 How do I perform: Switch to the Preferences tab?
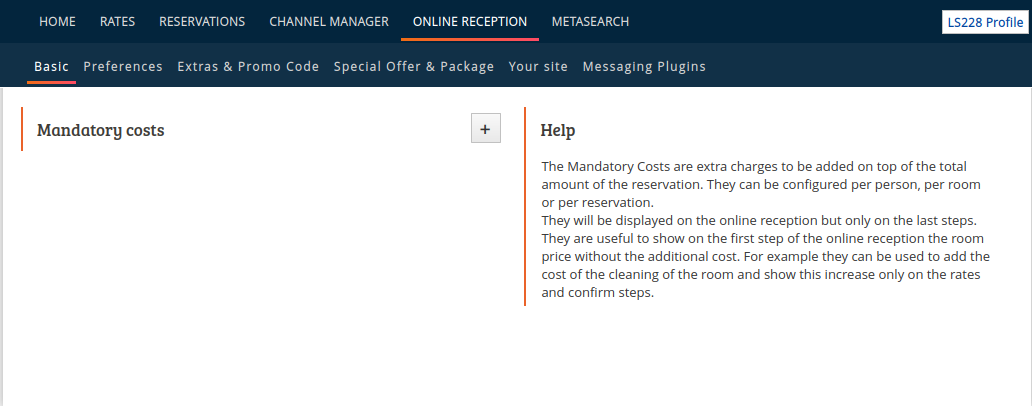tap(123, 66)
